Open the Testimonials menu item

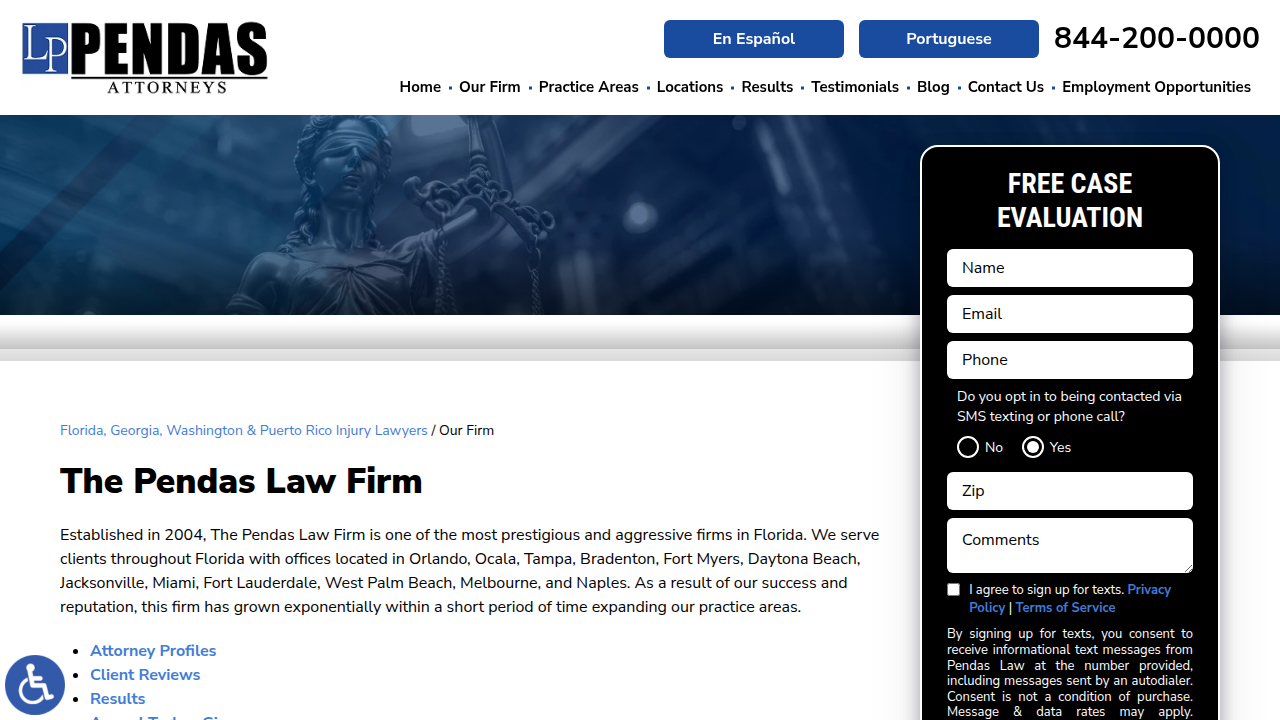point(855,87)
